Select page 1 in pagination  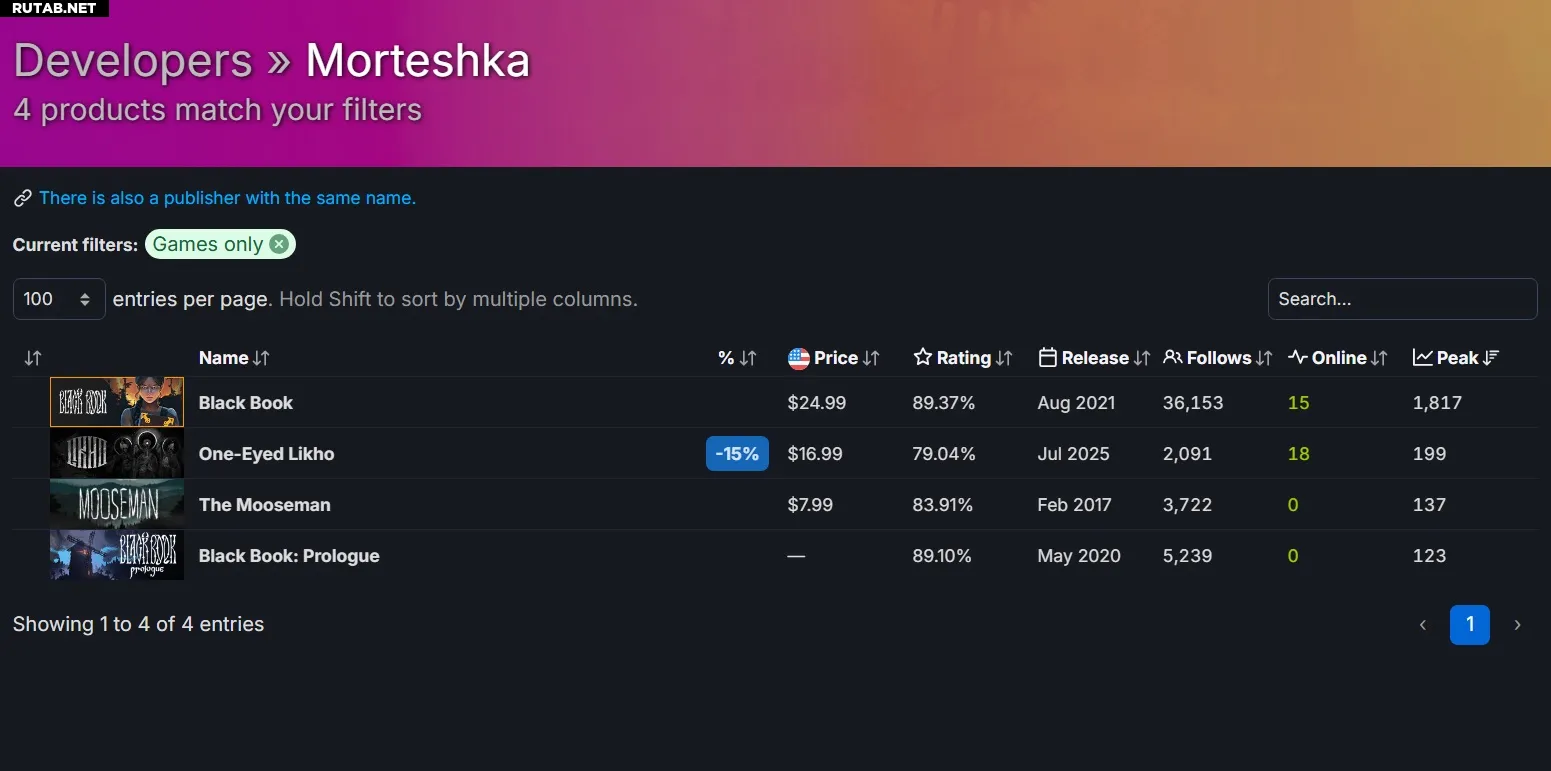(1470, 625)
